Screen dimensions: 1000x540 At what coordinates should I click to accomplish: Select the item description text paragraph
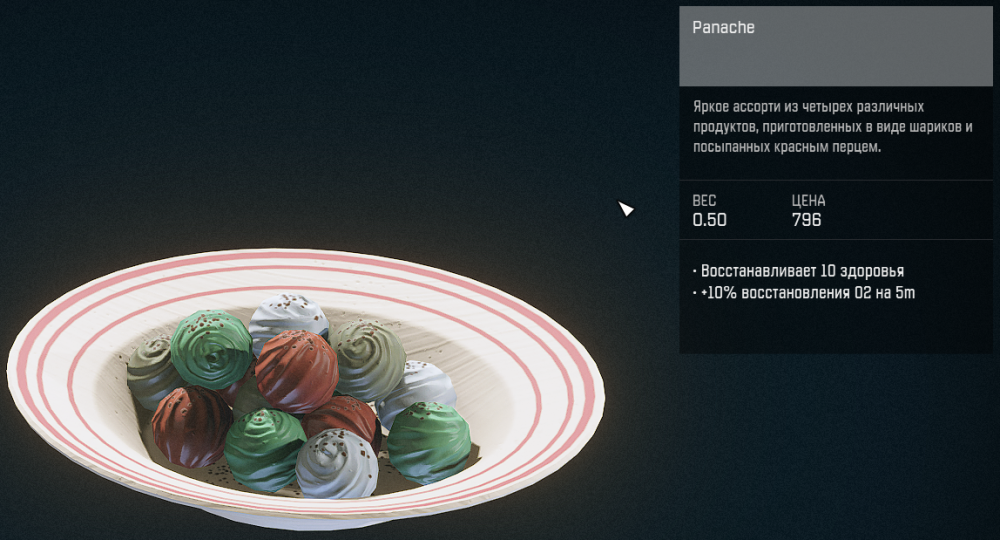(x=832, y=126)
